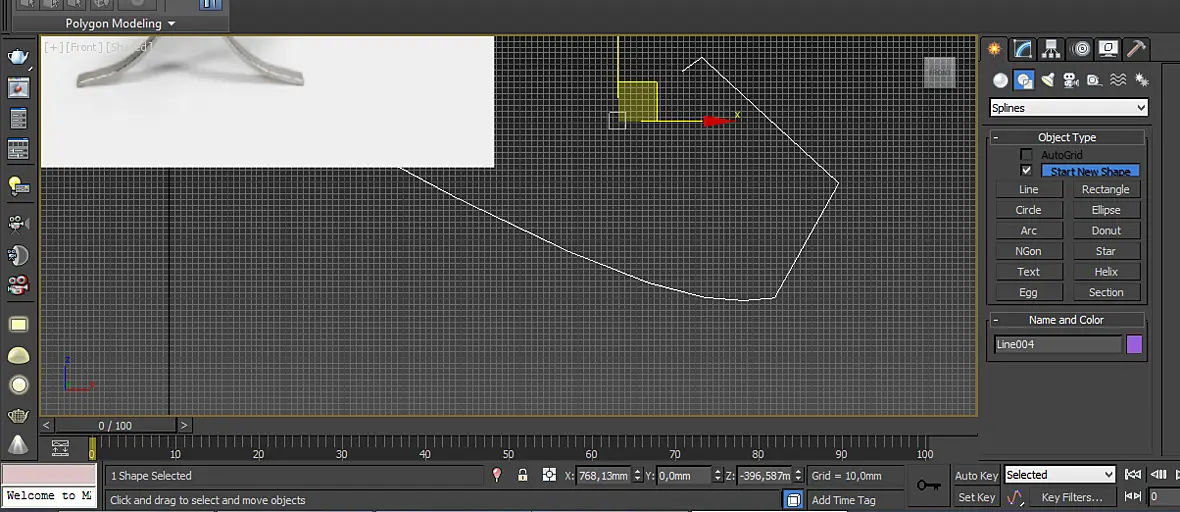Screen dimensions: 1180x512
Task: Uncheck the Start New Shape checkbox
Action: pyautogui.click(x=1026, y=171)
